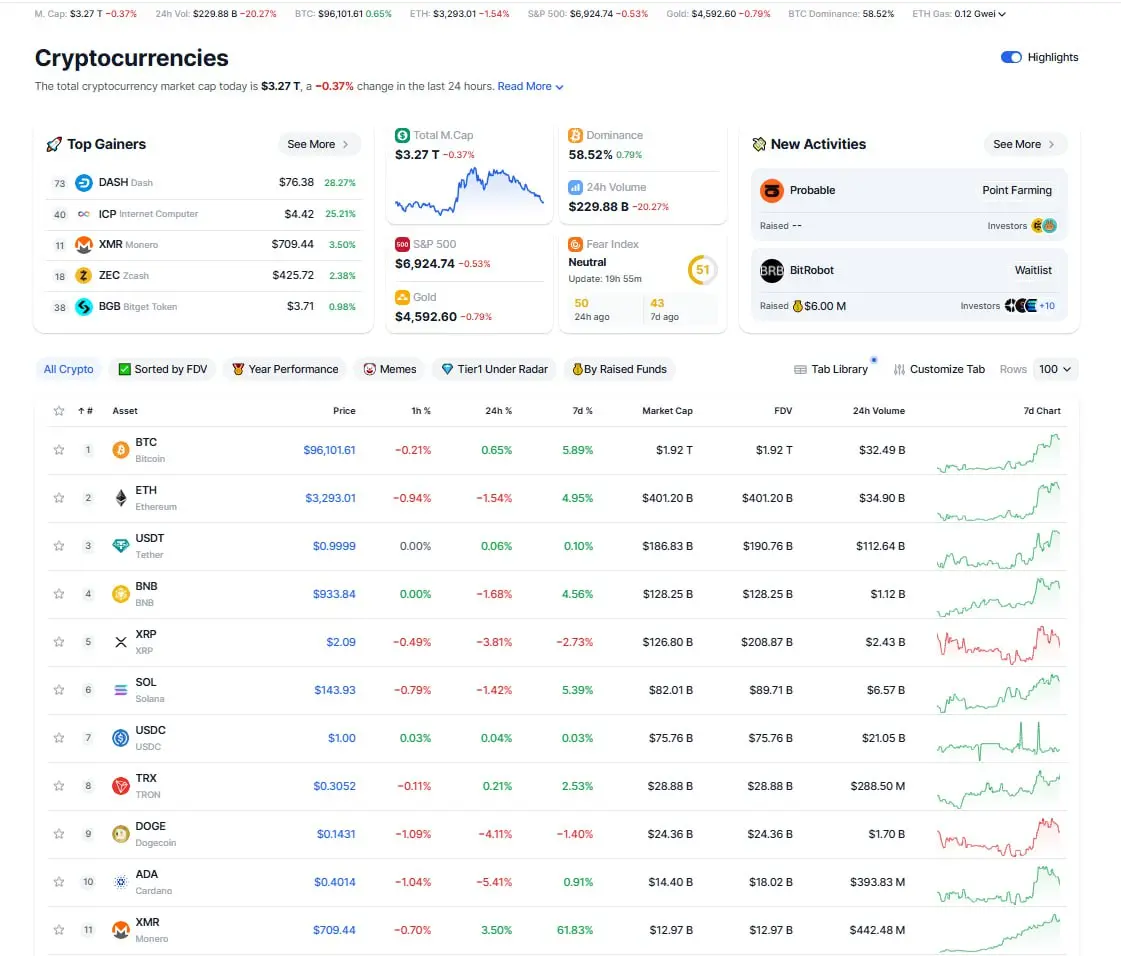
Task: Click the 24h Volume chart icon
Action: pos(576,187)
